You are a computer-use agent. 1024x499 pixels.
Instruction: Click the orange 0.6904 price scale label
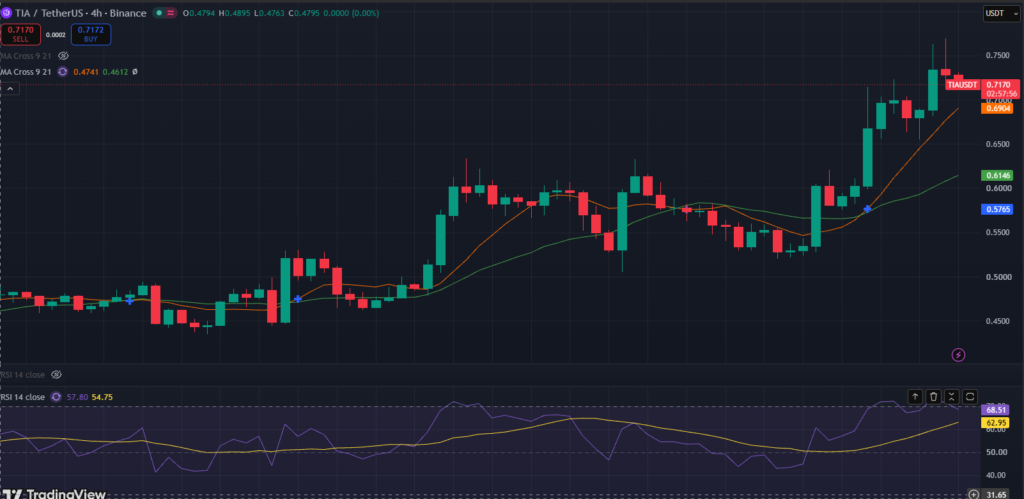click(x=997, y=108)
